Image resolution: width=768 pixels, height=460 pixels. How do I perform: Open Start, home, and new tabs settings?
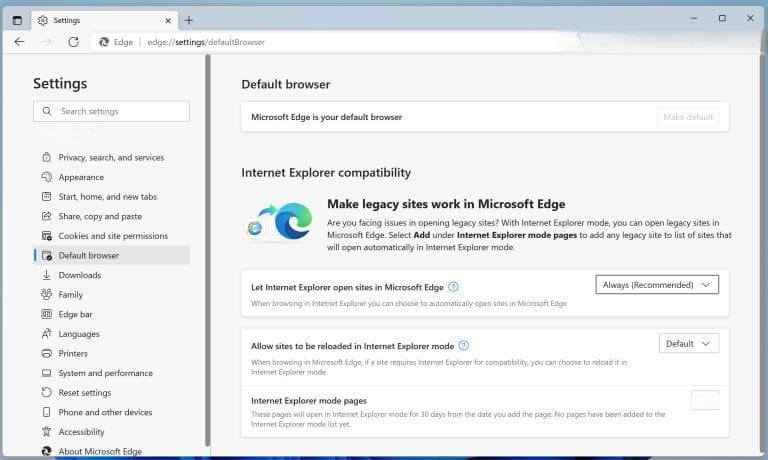click(x=108, y=196)
